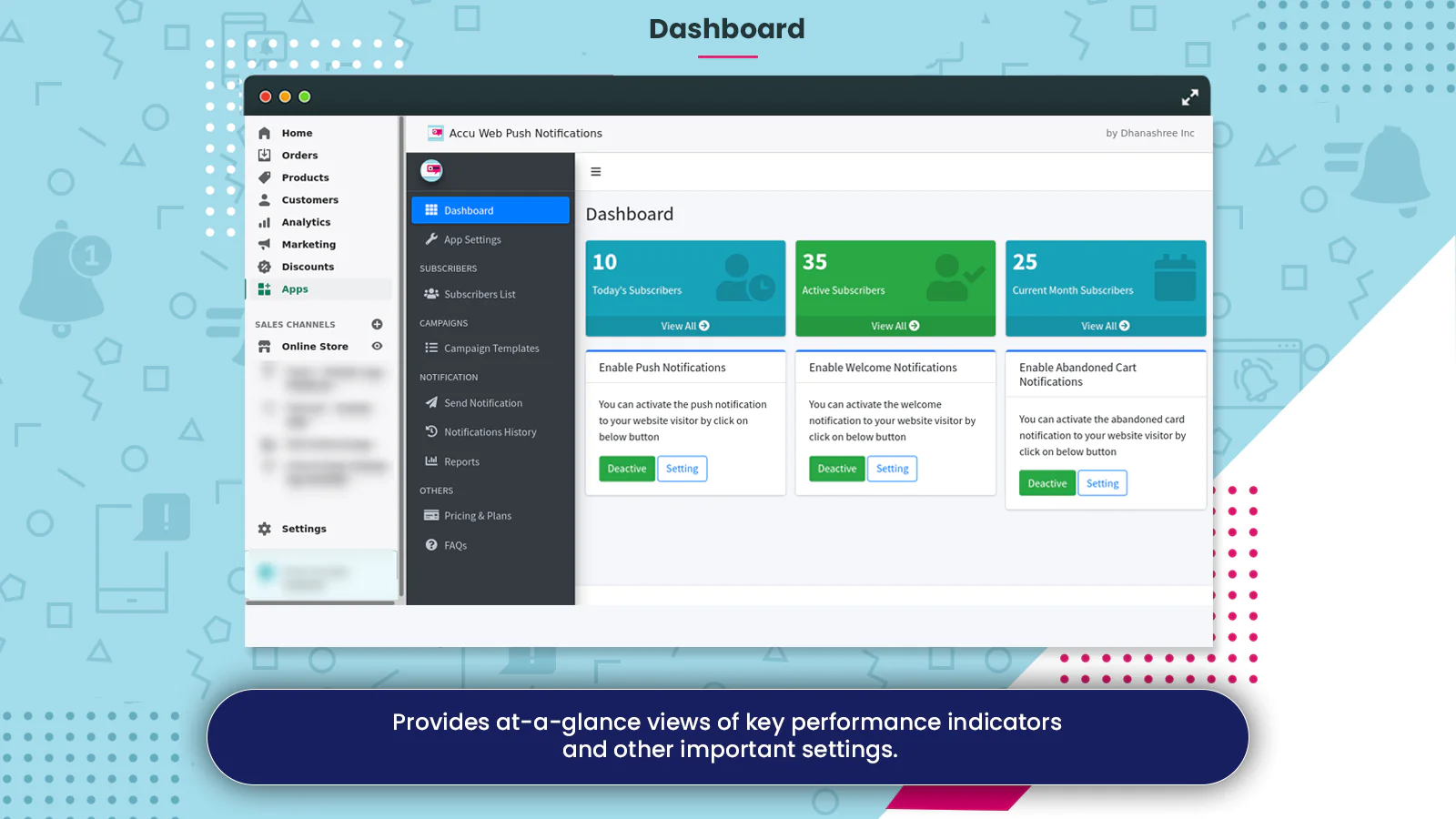1456x819 pixels.
Task: Open Notifications History
Action: [490, 432]
